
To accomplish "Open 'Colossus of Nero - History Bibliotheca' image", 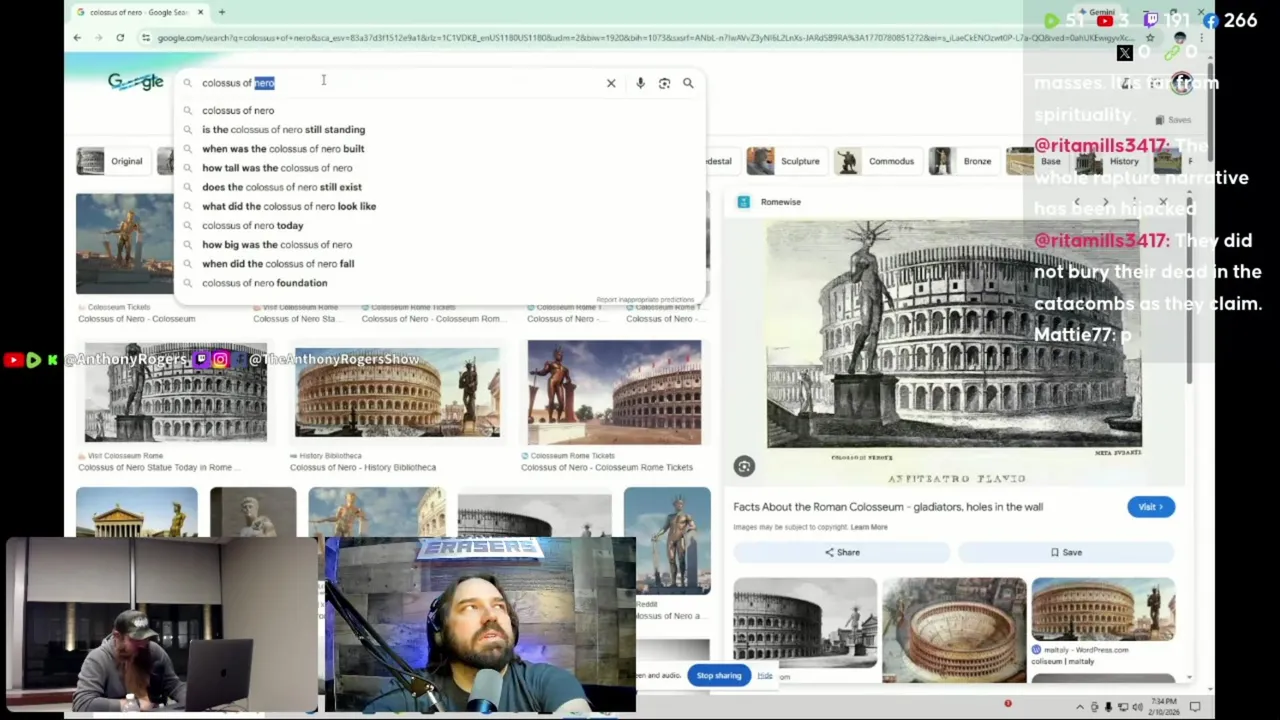I will 397,392.
